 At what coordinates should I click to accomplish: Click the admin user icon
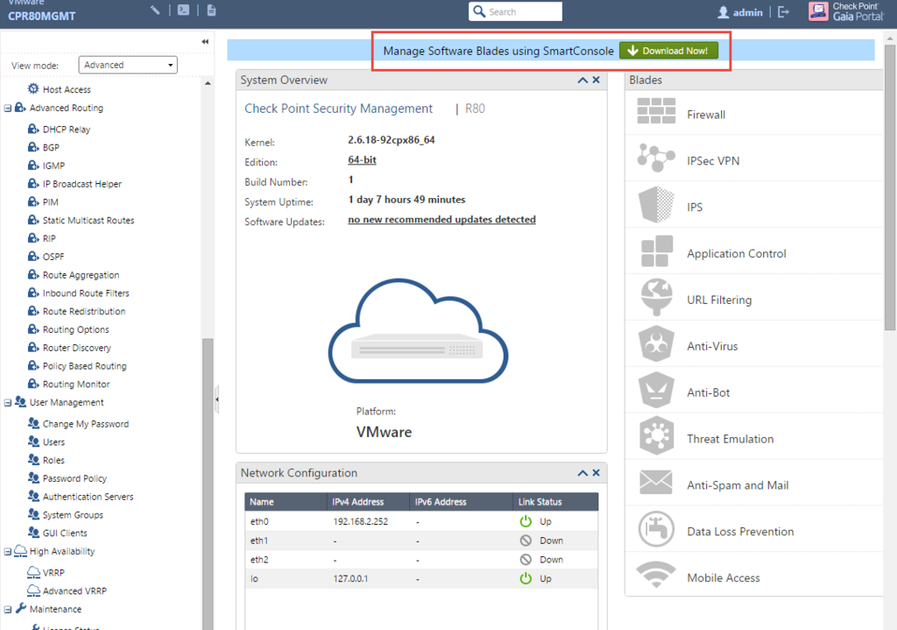tap(723, 12)
